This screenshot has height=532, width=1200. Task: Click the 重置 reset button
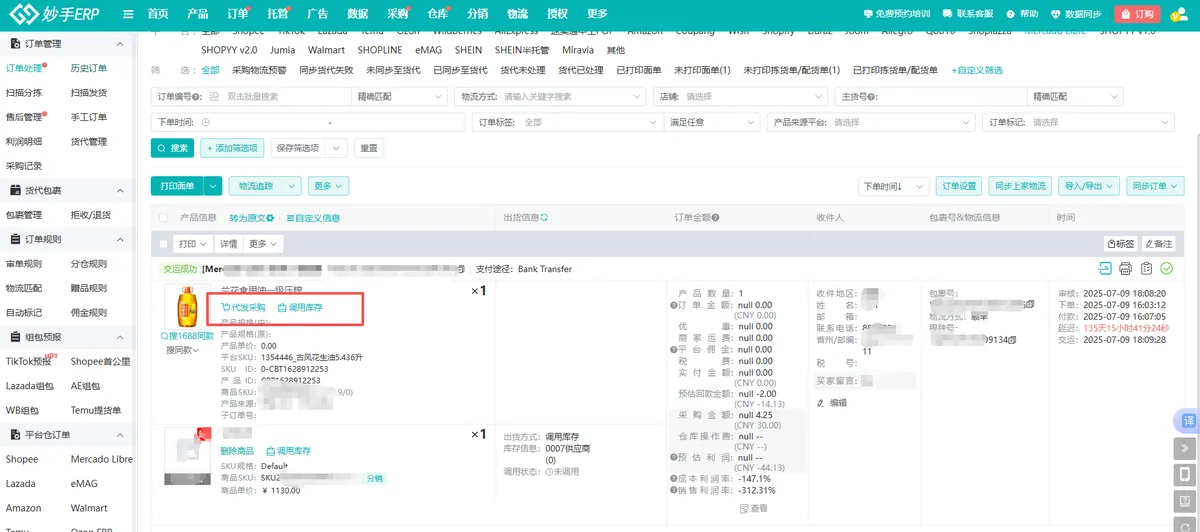(x=369, y=147)
